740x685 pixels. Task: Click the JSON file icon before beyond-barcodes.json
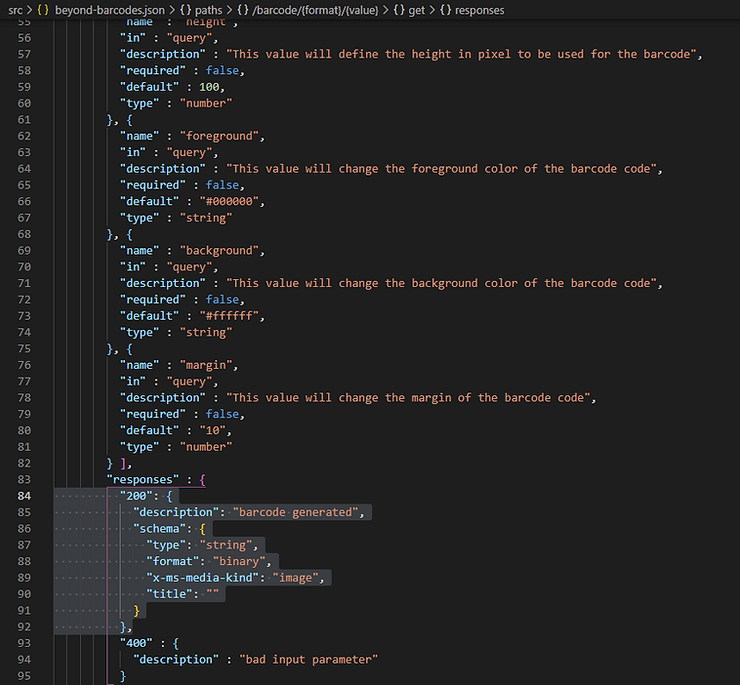(x=42, y=10)
